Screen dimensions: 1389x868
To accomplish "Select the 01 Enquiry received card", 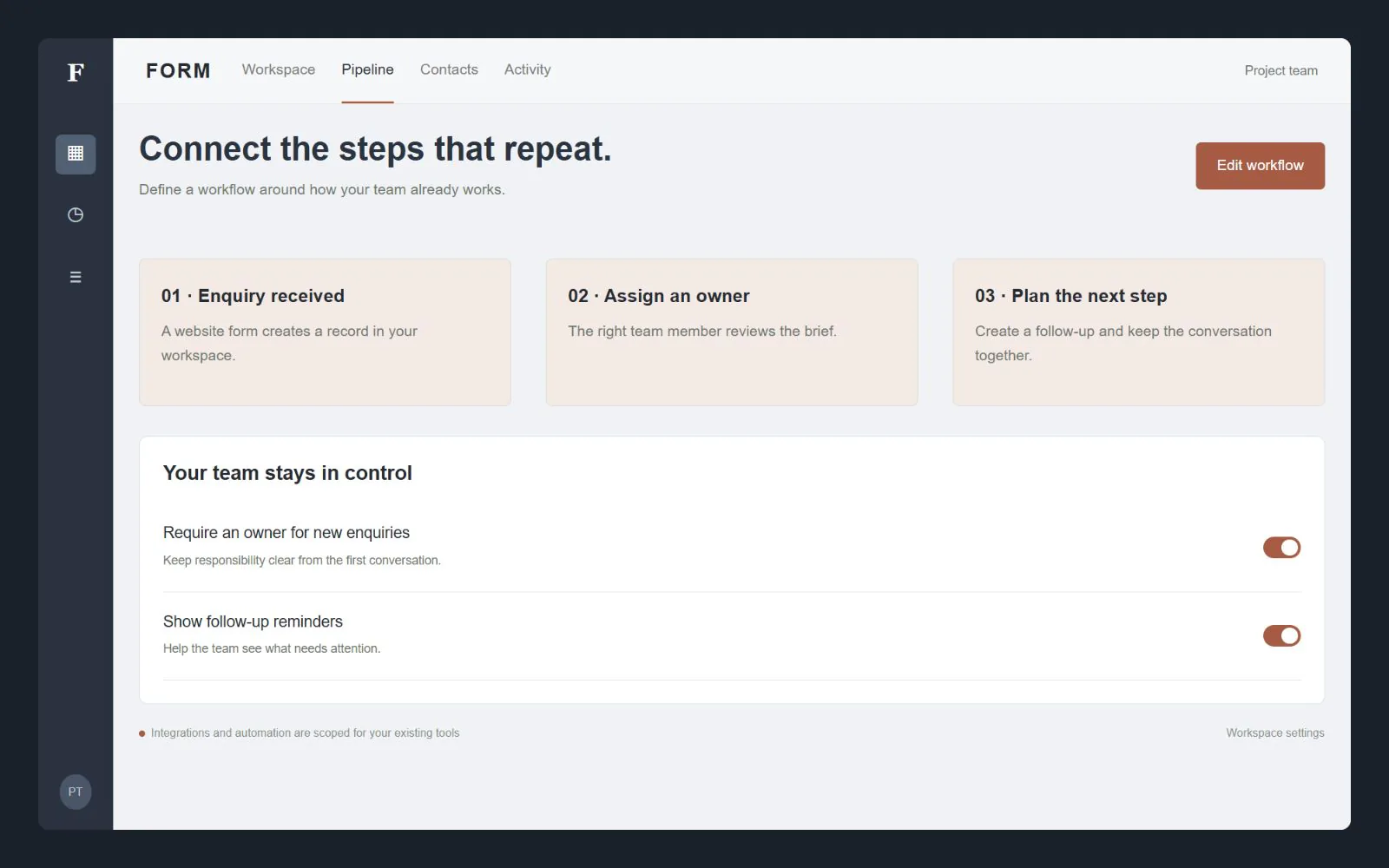I will [x=325, y=332].
